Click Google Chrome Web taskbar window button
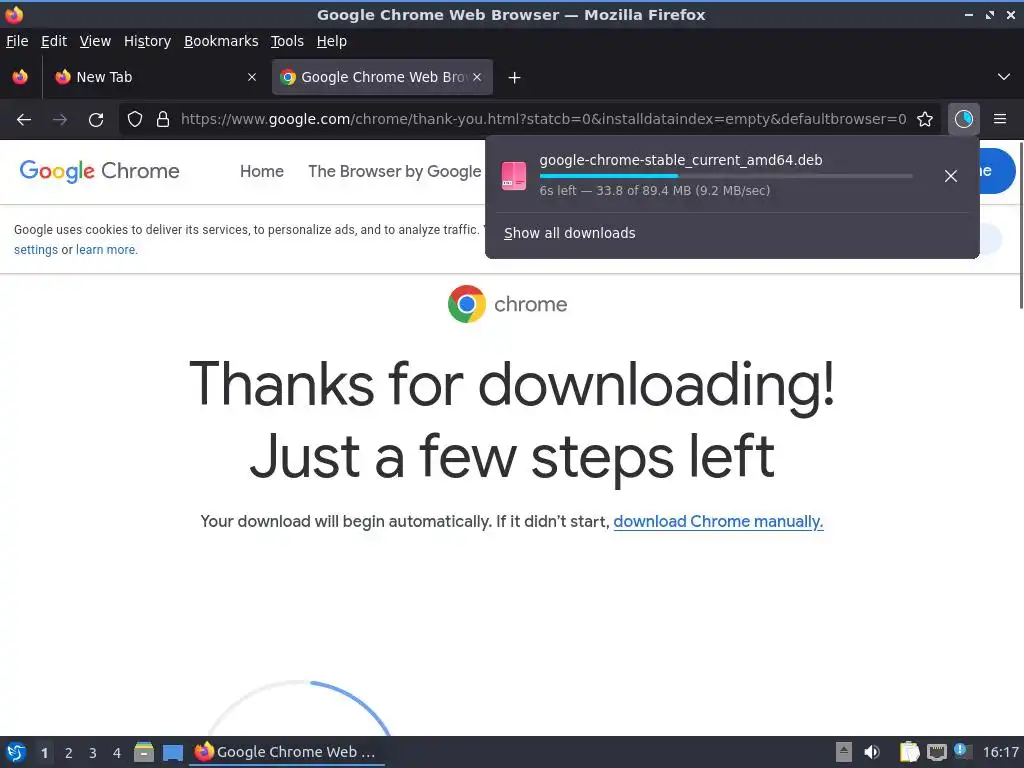This screenshot has height=768, width=1024. pos(287,752)
